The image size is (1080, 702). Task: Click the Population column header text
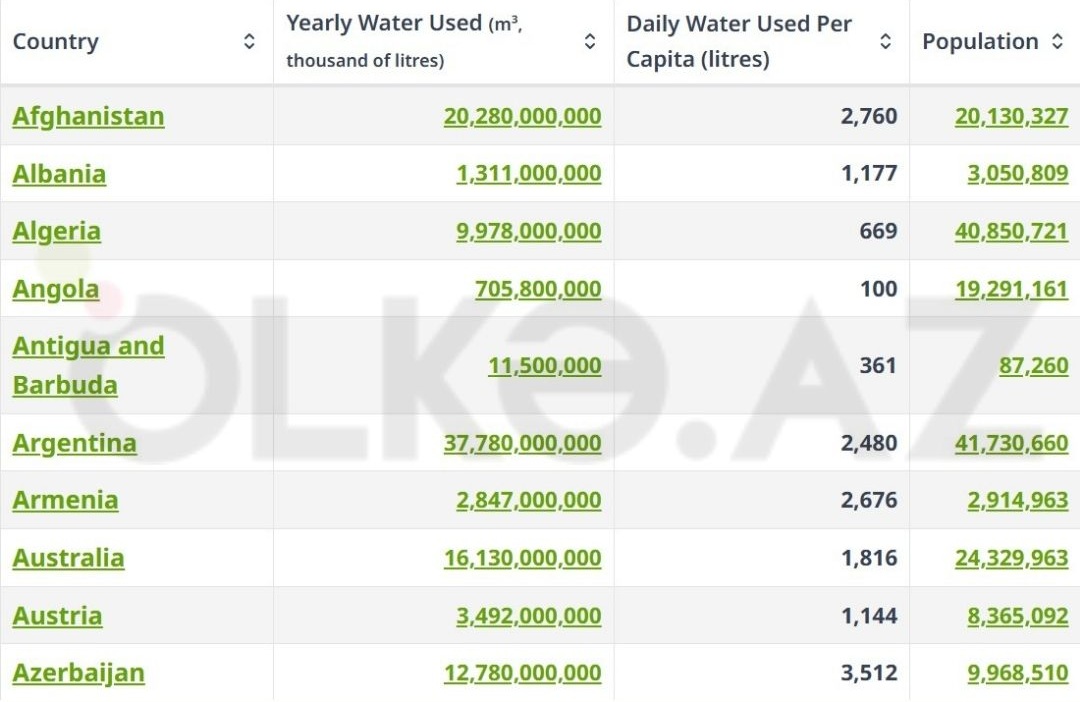pos(980,42)
